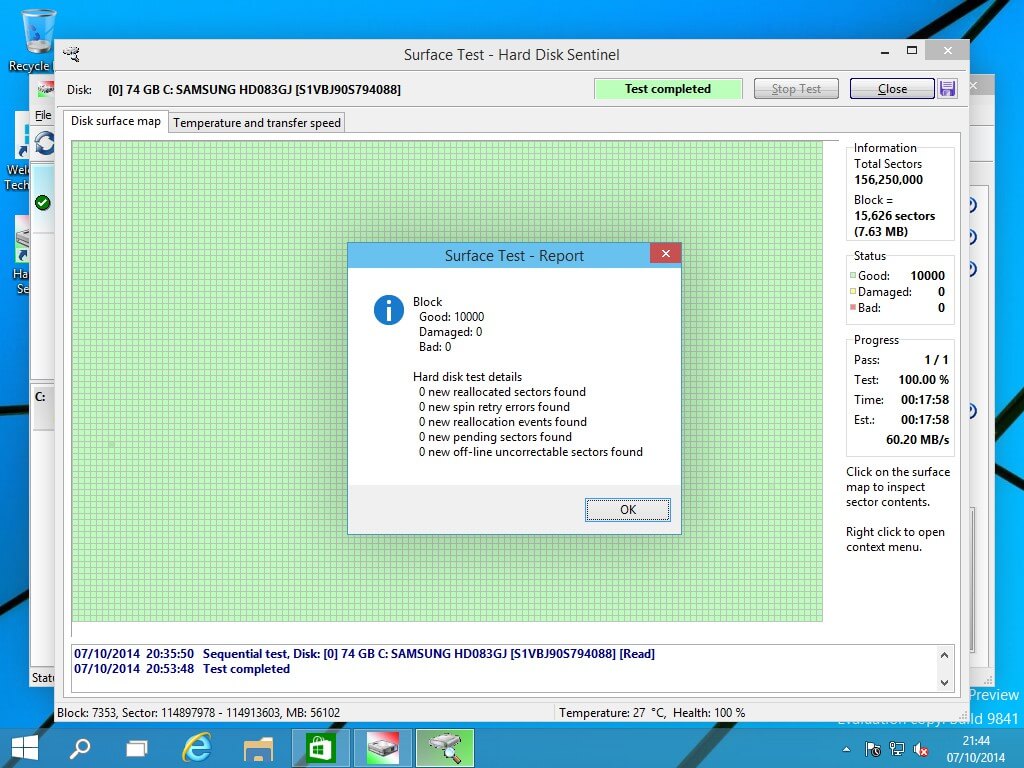
Task: Confirm the report with OK
Action: coord(628,509)
